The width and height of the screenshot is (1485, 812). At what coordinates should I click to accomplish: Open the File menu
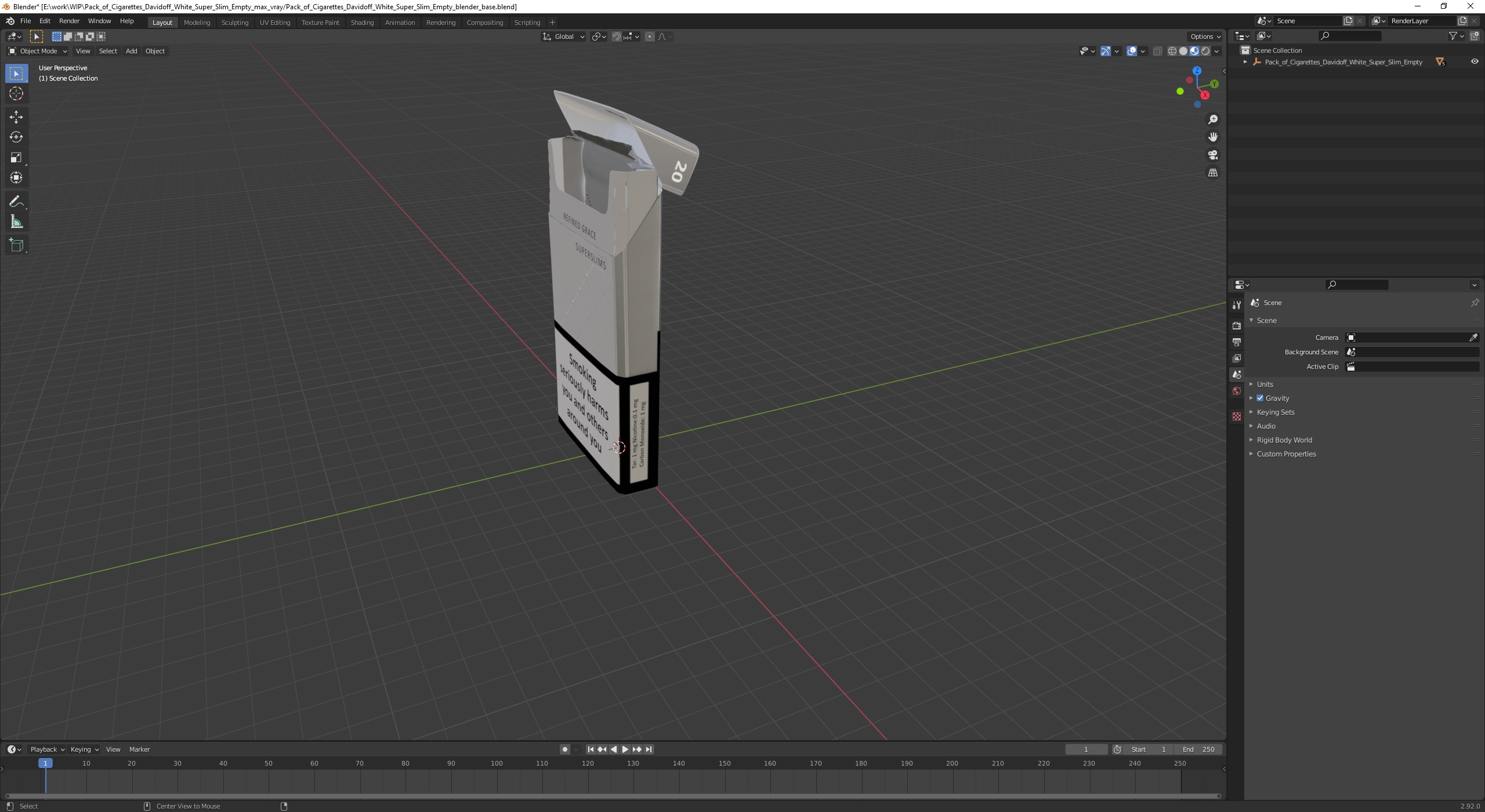click(x=26, y=21)
